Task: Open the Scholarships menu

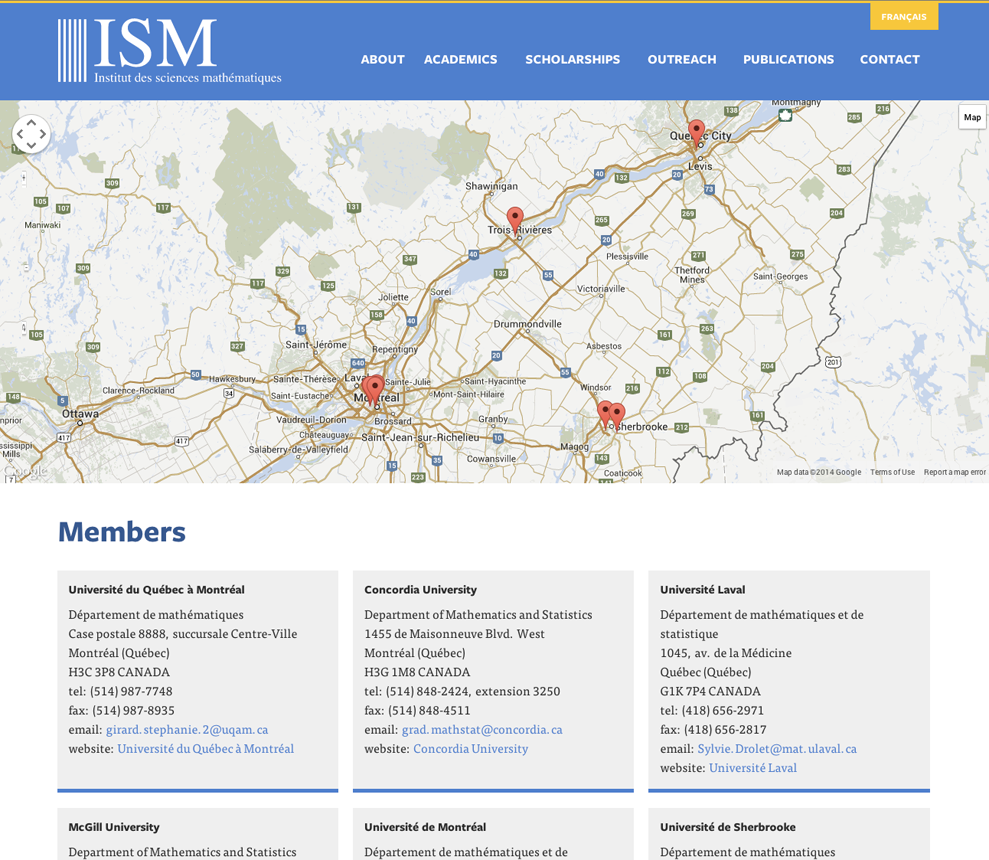Action: click(x=573, y=59)
